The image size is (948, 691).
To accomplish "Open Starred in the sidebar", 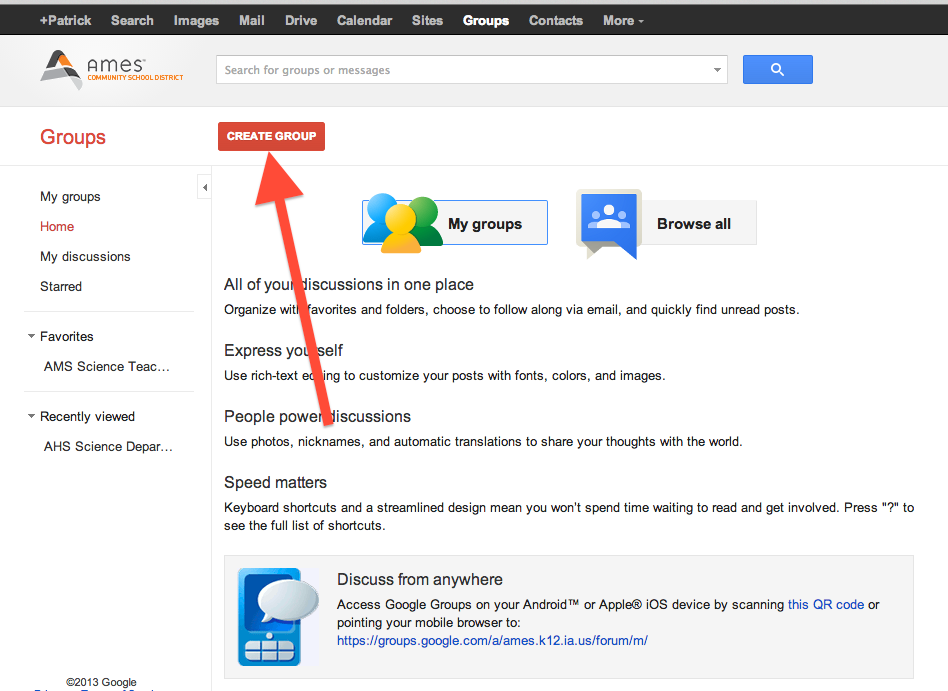I will coord(61,286).
